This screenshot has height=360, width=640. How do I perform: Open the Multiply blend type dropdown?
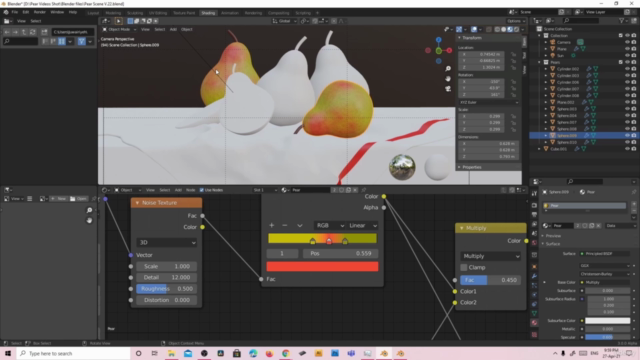[491, 256]
